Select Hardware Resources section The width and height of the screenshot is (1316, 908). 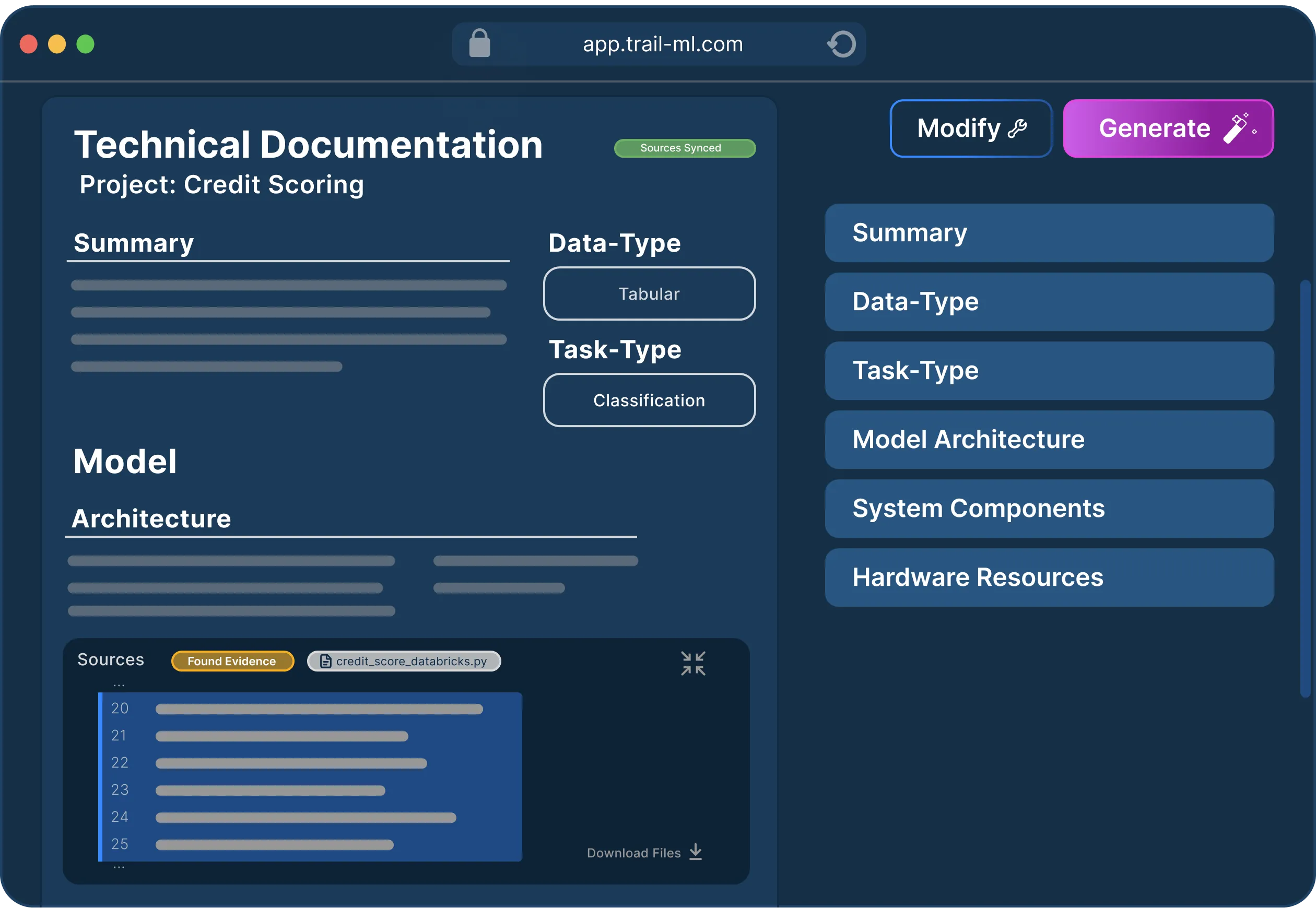pos(1049,577)
